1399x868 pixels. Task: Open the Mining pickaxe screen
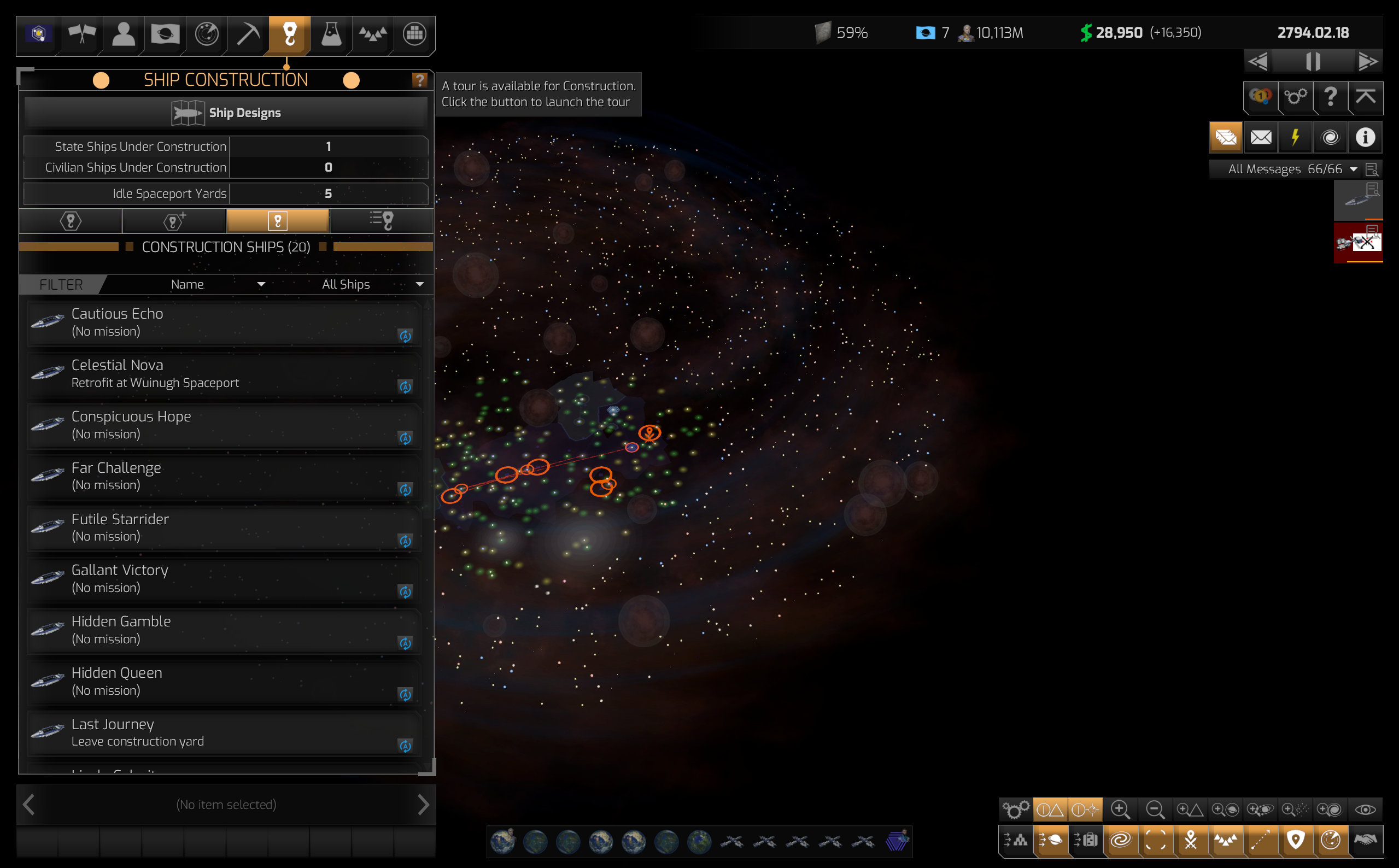[248, 34]
